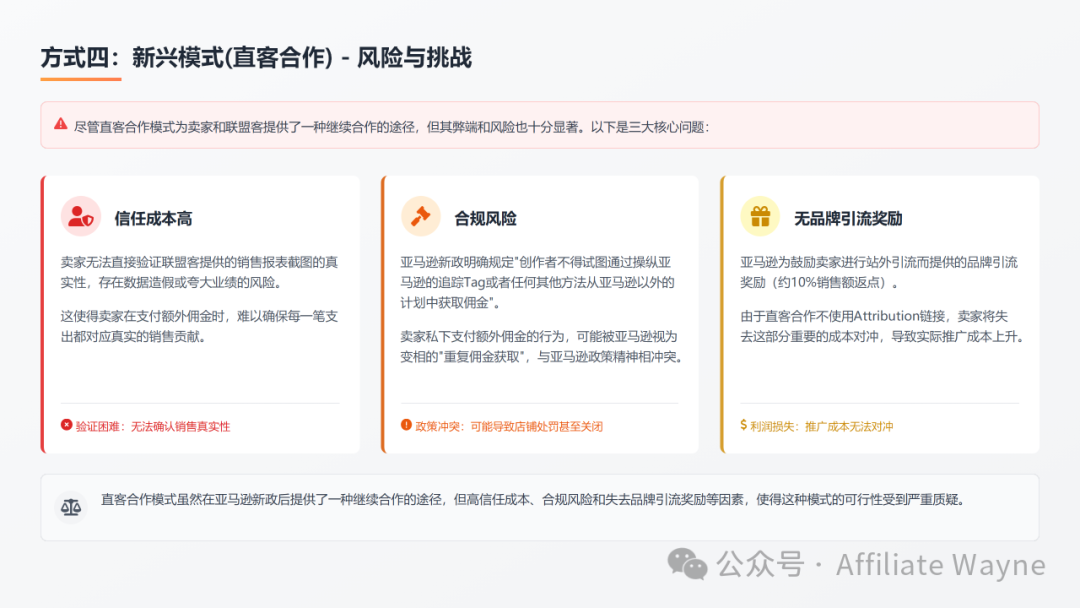Click the footer note 验证困难：无法确认销售真实性
Viewport: 1080px width, 608px height.
point(153,426)
